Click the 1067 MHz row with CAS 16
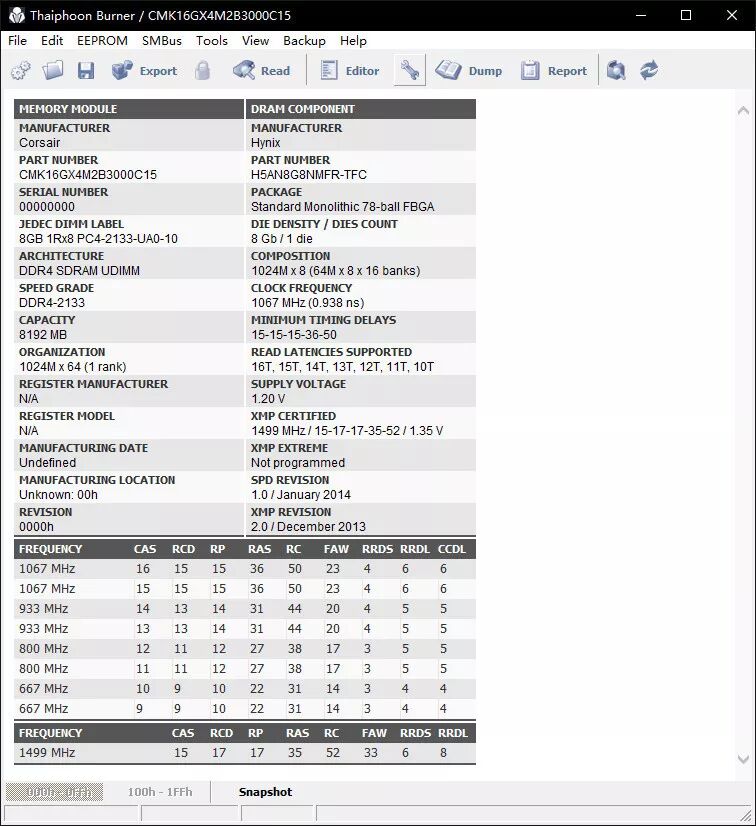Image resolution: width=756 pixels, height=826 pixels. point(245,569)
